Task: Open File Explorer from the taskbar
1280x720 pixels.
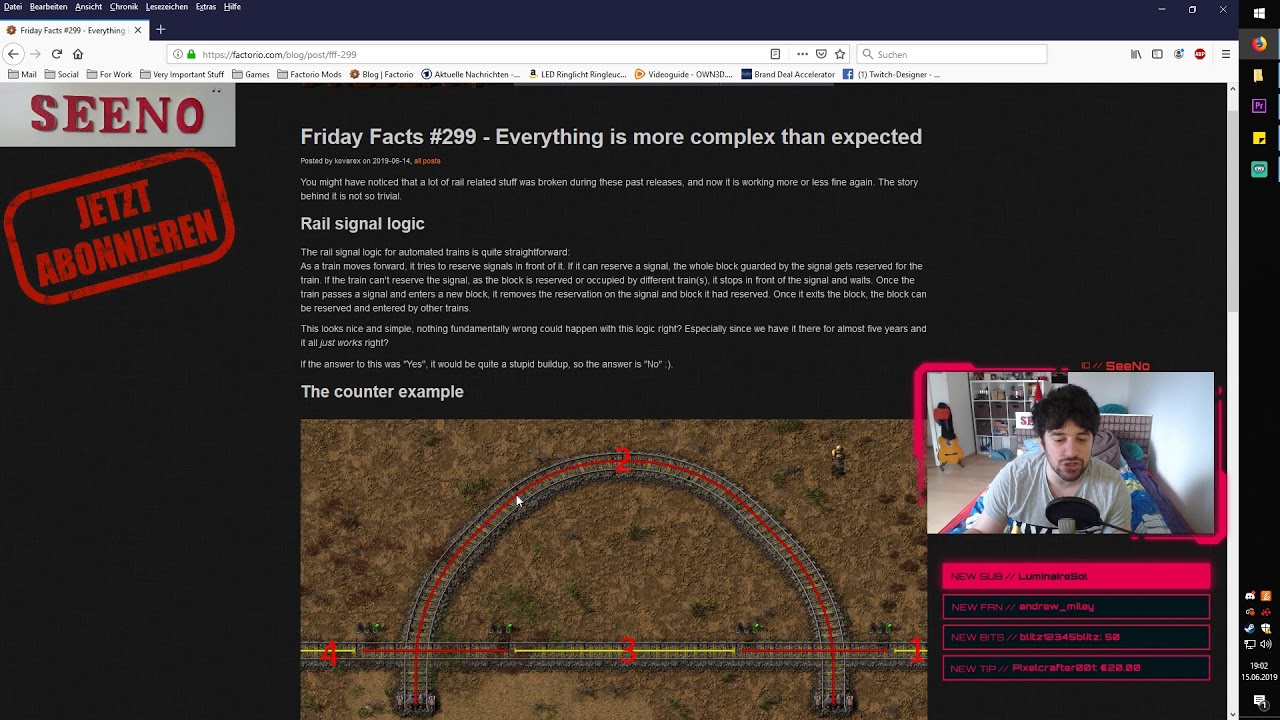Action: pyautogui.click(x=1259, y=75)
